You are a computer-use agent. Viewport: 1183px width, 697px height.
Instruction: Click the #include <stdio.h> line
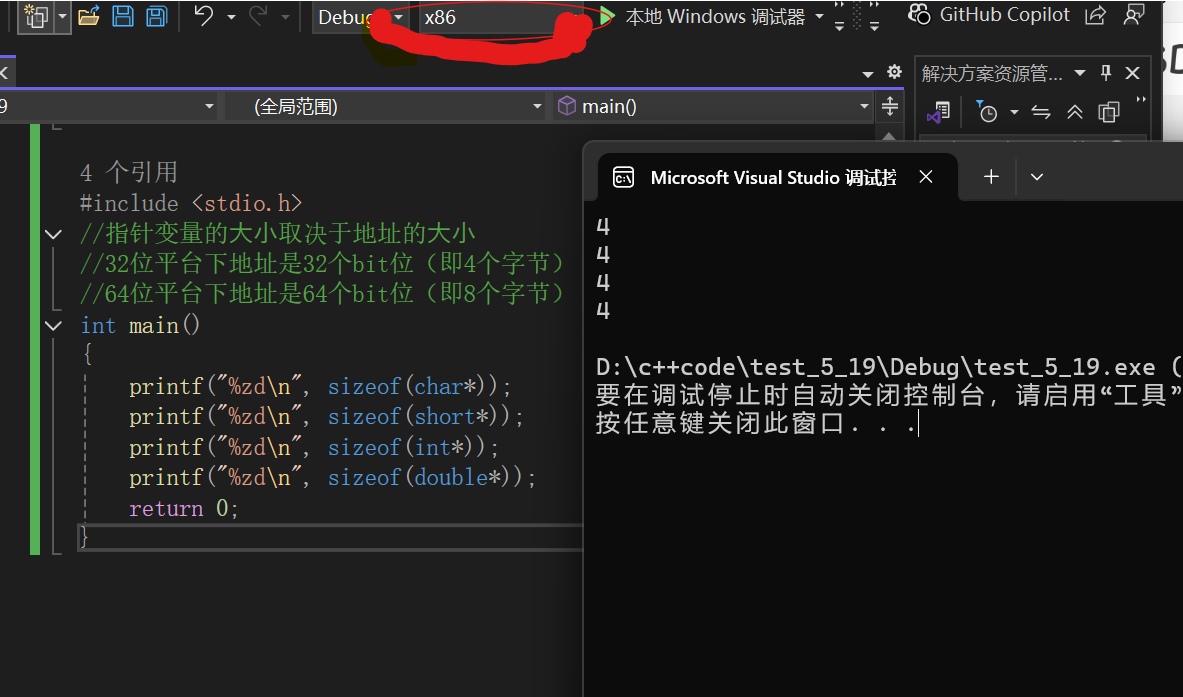pyautogui.click(x=191, y=203)
